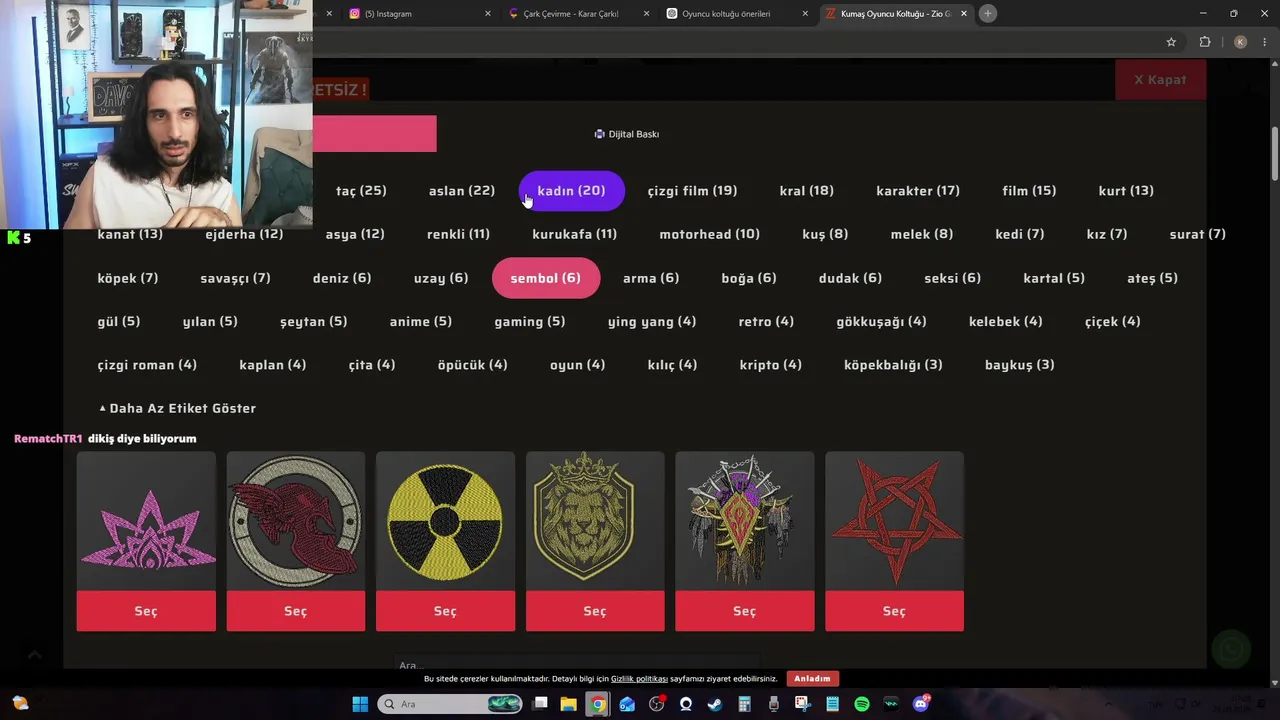This screenshot has width=1280, height=720.
Task: Open Notepad from the taskbar
Action: pyautogui.click(x=832, y=704)
